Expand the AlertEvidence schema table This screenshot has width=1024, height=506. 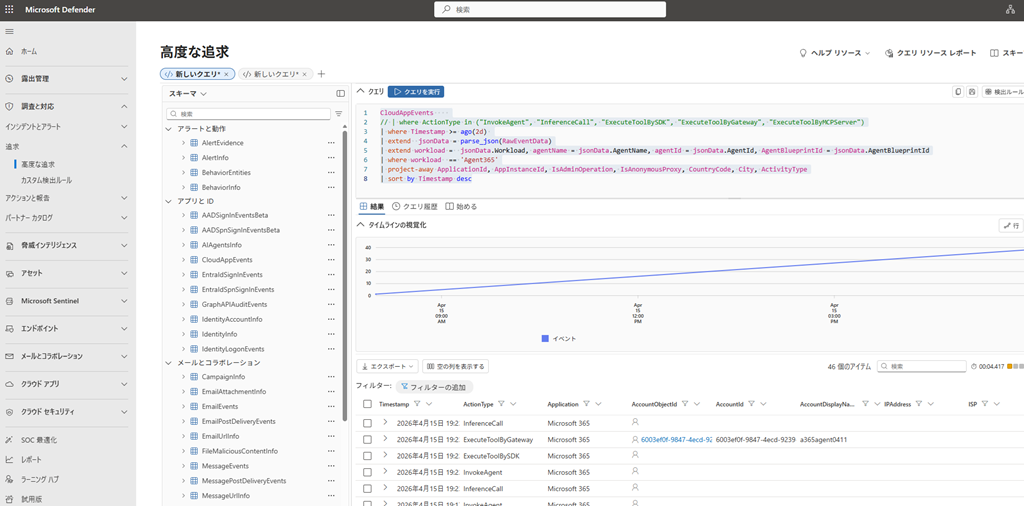[x=183, y=143]
